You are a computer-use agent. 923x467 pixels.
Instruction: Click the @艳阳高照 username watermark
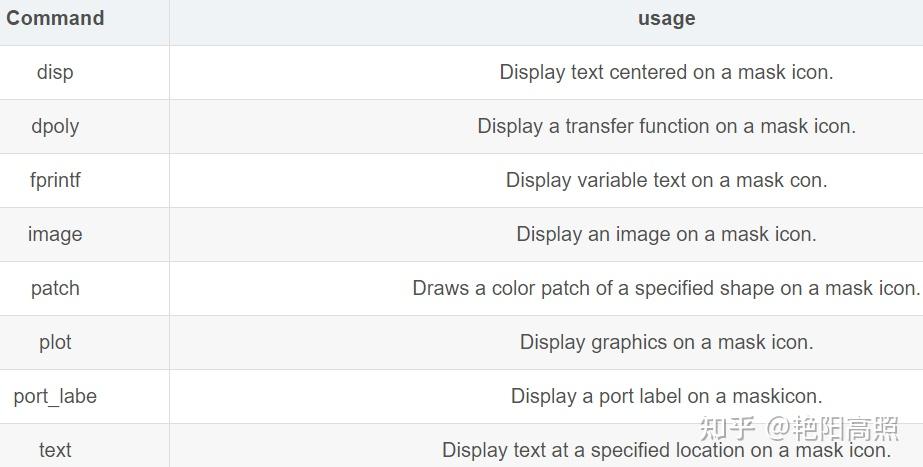[x=833, y=428]
